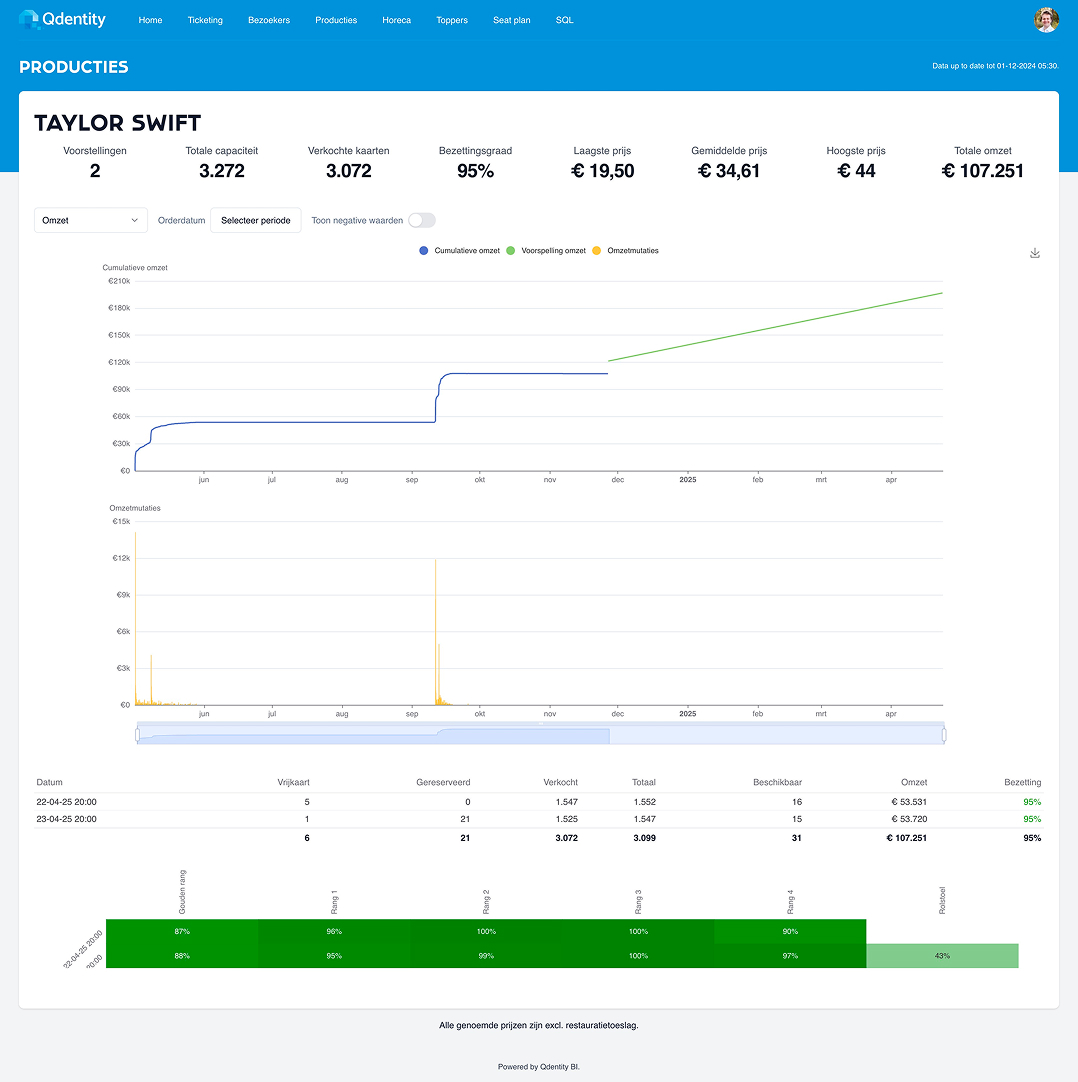Open the Seat plan menu item
Image resolution: width=1078 pixels, height=1082 pixels.
pyautogui.click(x=511, y=20)
